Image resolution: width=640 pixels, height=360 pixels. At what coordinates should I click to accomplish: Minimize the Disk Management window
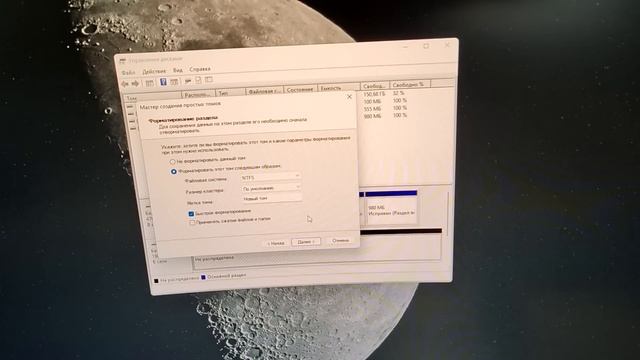[405, 48]
